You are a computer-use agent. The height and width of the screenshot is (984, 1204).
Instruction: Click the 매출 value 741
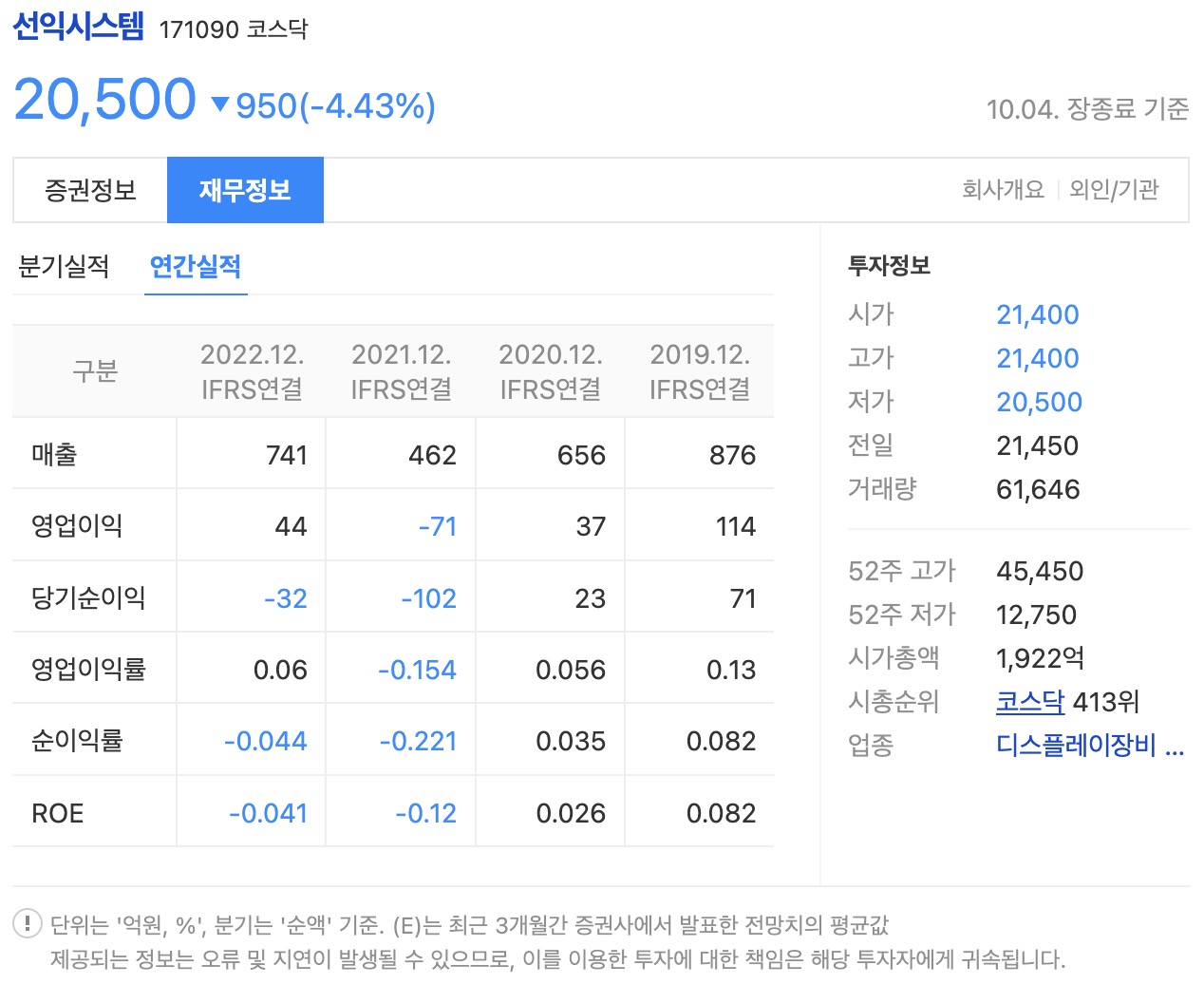point(287,455)
